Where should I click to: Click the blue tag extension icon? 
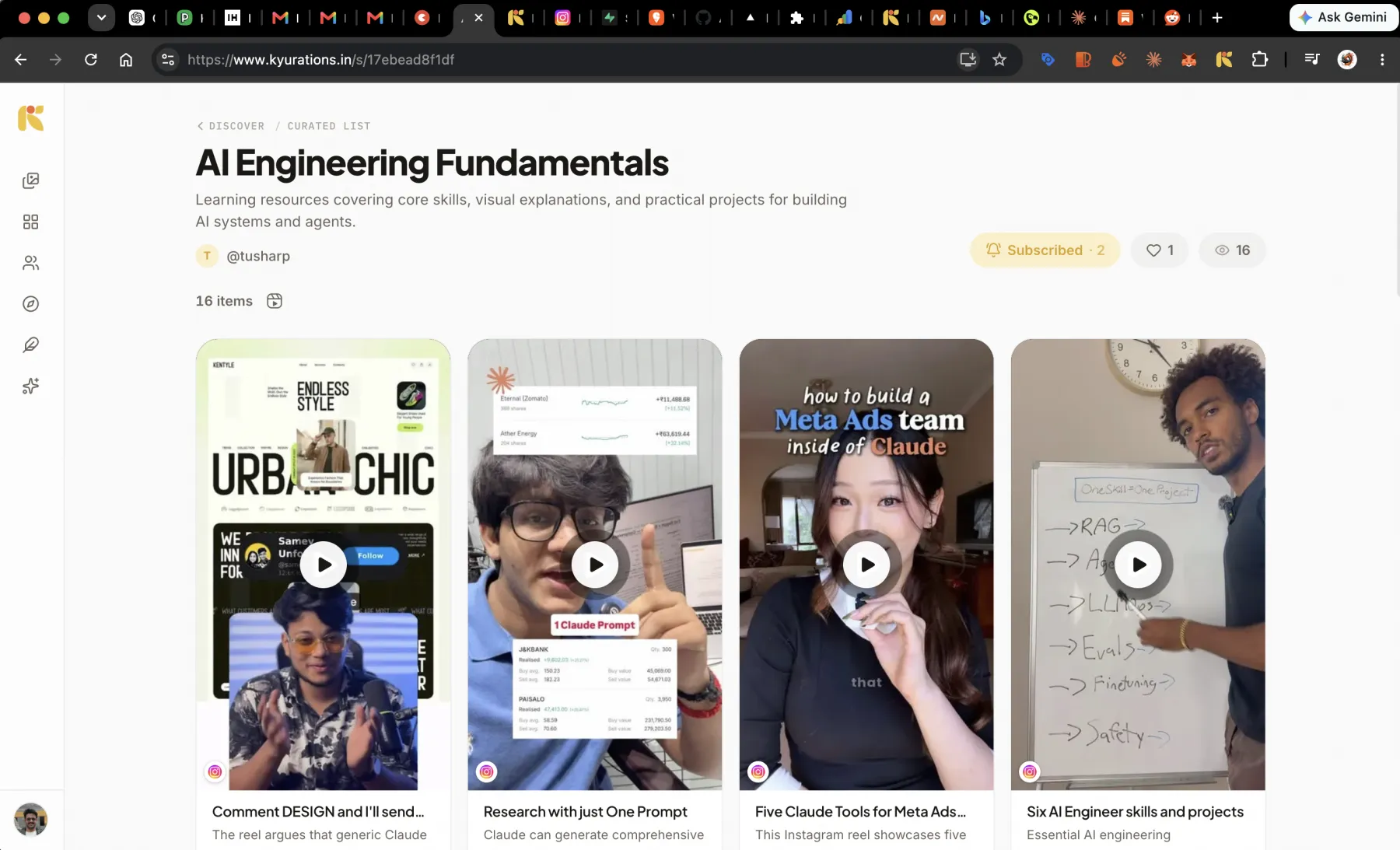coord(1048,60)
